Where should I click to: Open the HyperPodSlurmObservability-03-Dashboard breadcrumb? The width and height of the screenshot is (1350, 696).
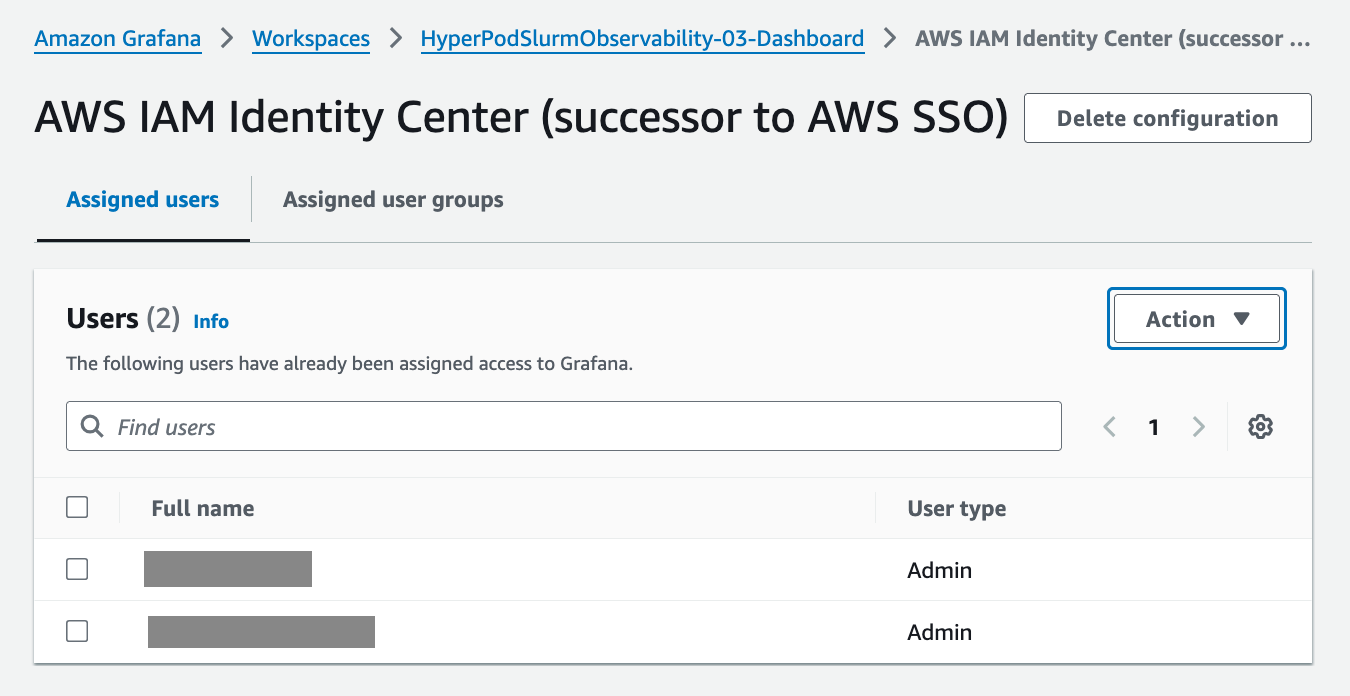642,39
